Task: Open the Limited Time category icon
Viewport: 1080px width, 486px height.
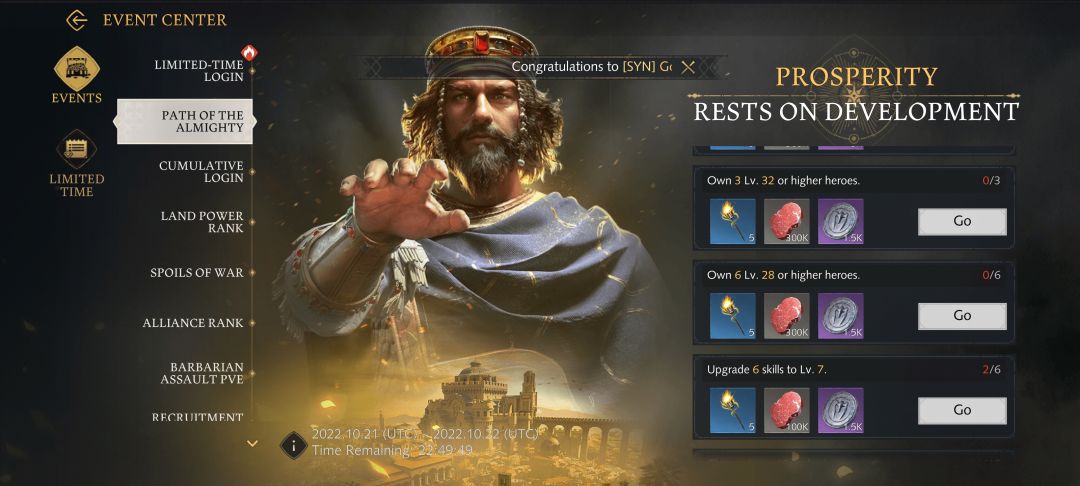Action: [x=76, y=149]
